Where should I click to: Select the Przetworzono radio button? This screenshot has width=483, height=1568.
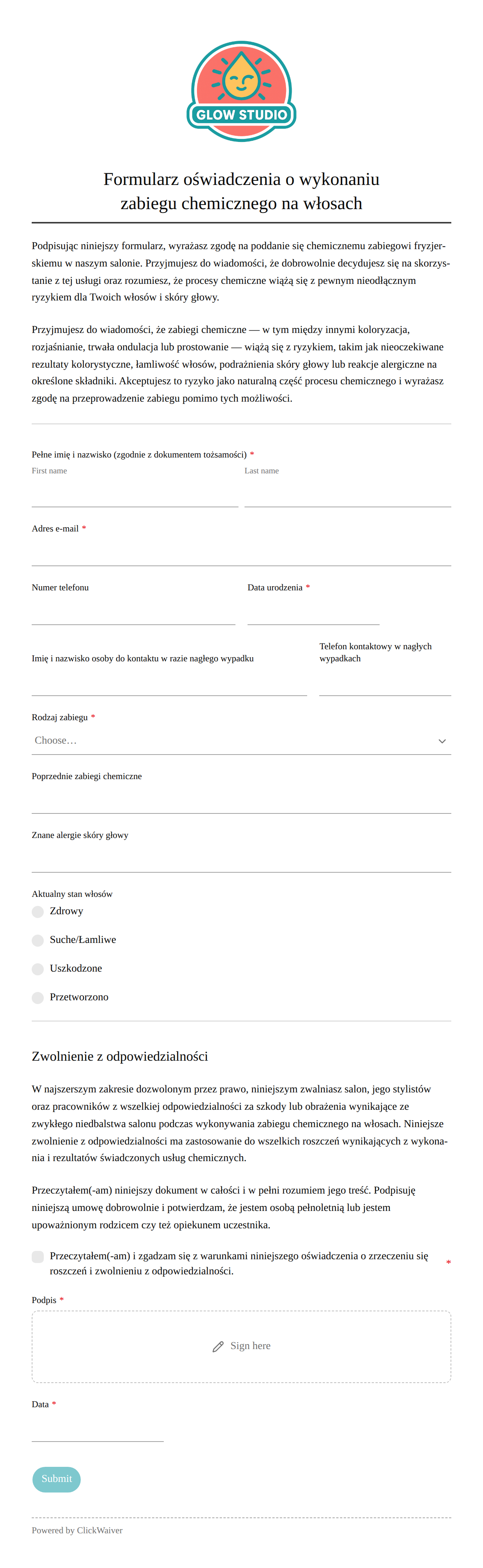38,997
